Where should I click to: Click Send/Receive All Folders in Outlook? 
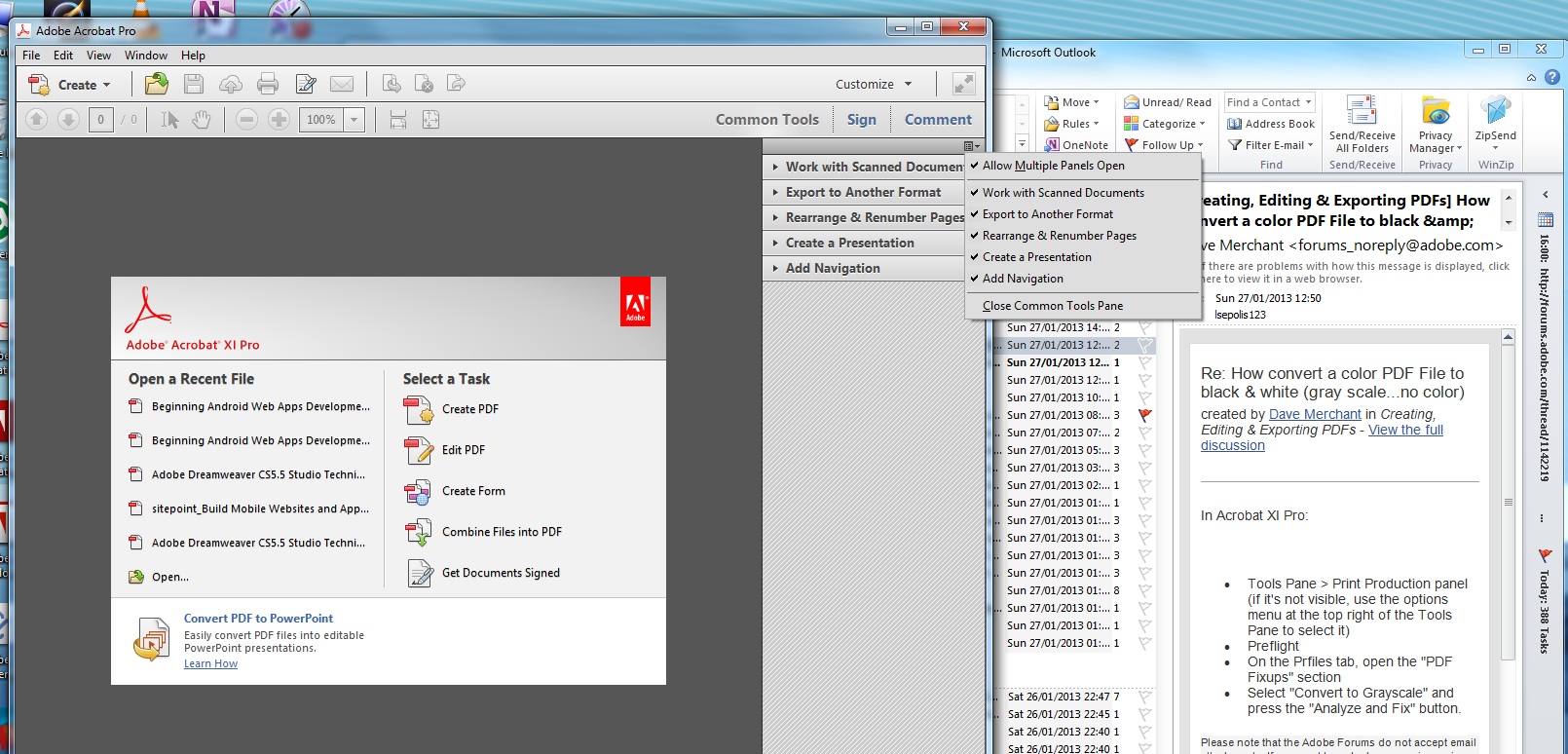pos(1362,124)
